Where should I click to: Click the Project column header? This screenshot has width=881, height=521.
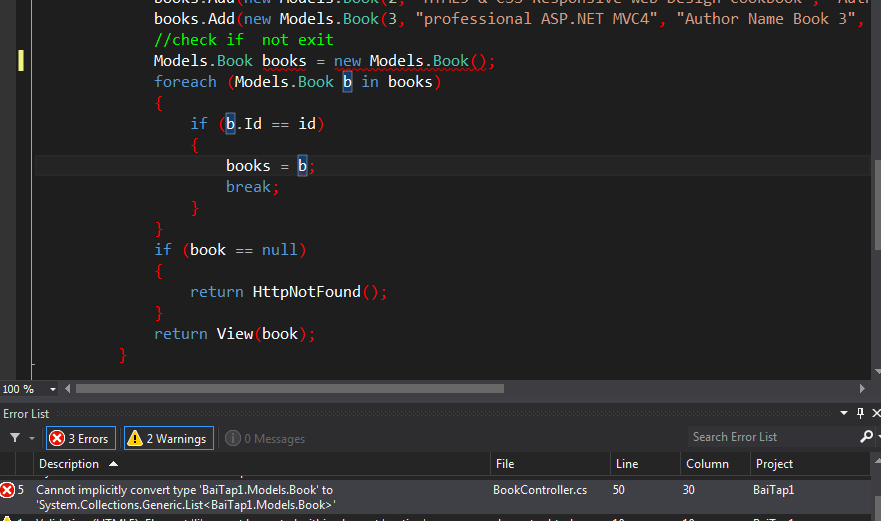[x=774, y=464]
